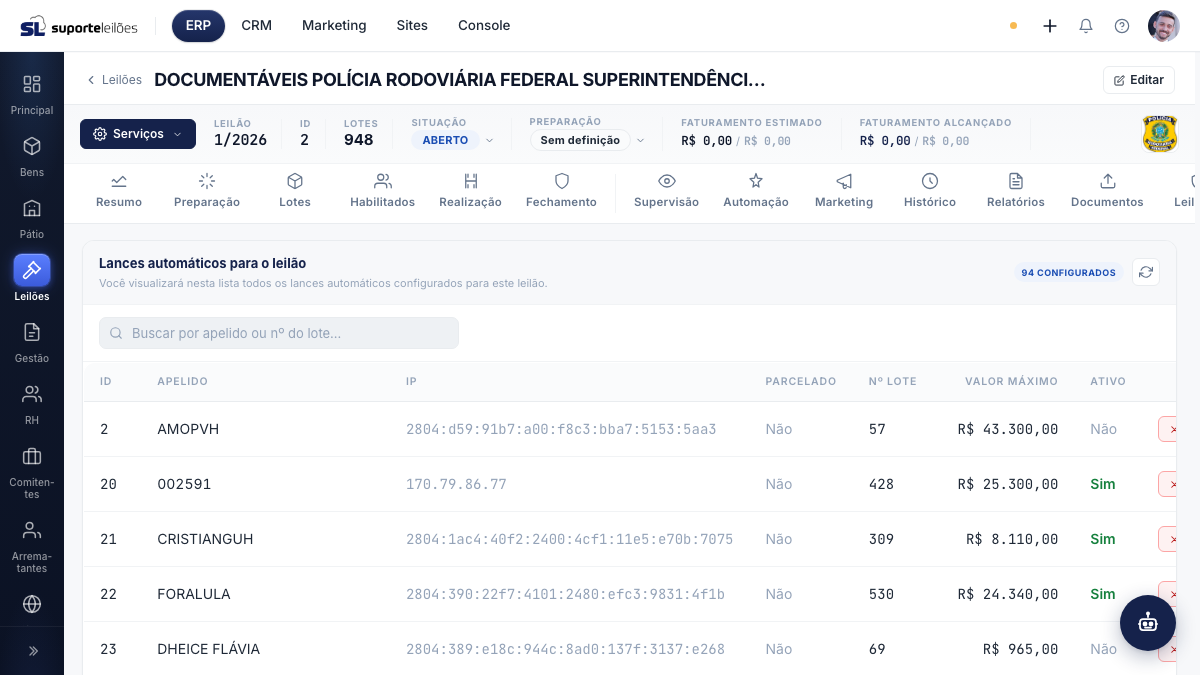Click the suporte leilões logo
This screenshot has width=1200, height=675.
coord(79,26)
